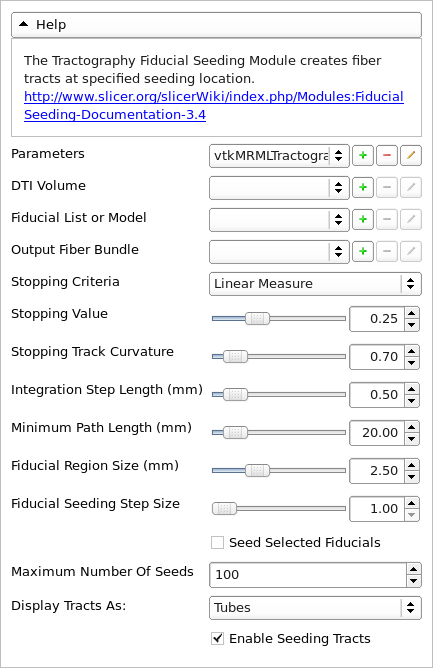
Task: Add a new Fiducial List or Model
Action: point(363,219)
